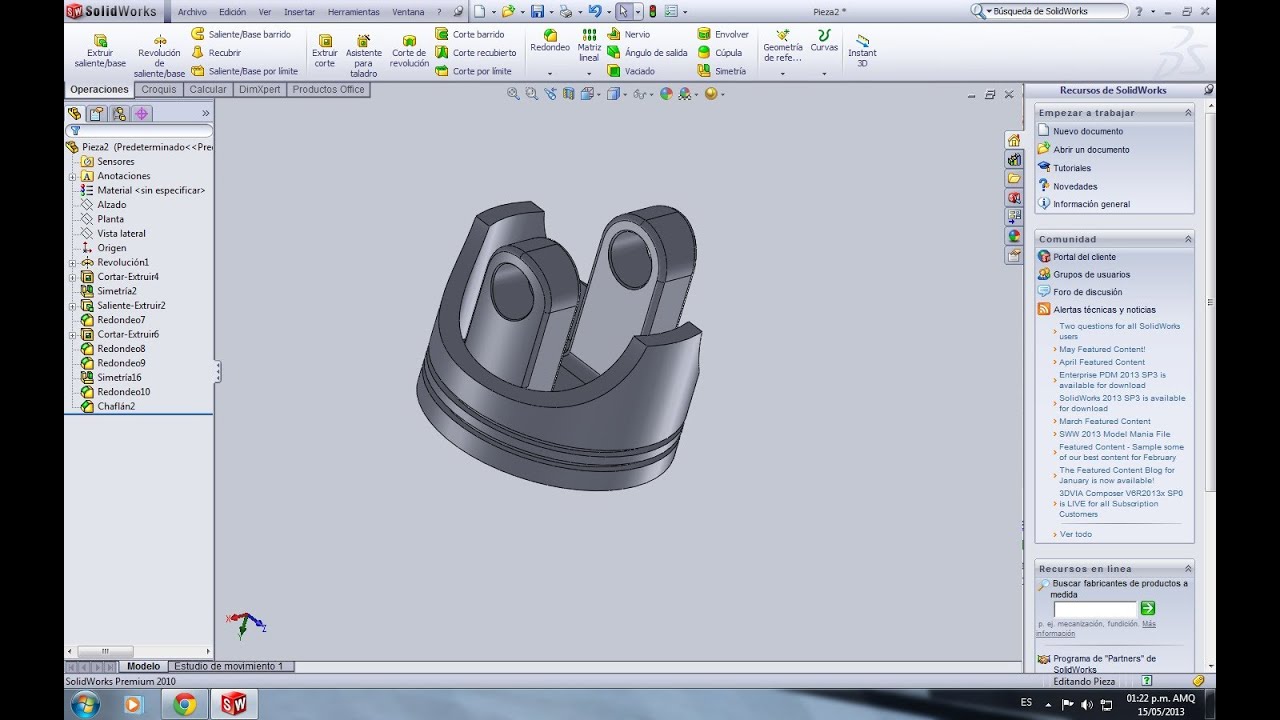This screenshot has width=1280, height=720.
Task: Select the Extruir corte tool
Action: pyautogui.click(x=325, y=50)
